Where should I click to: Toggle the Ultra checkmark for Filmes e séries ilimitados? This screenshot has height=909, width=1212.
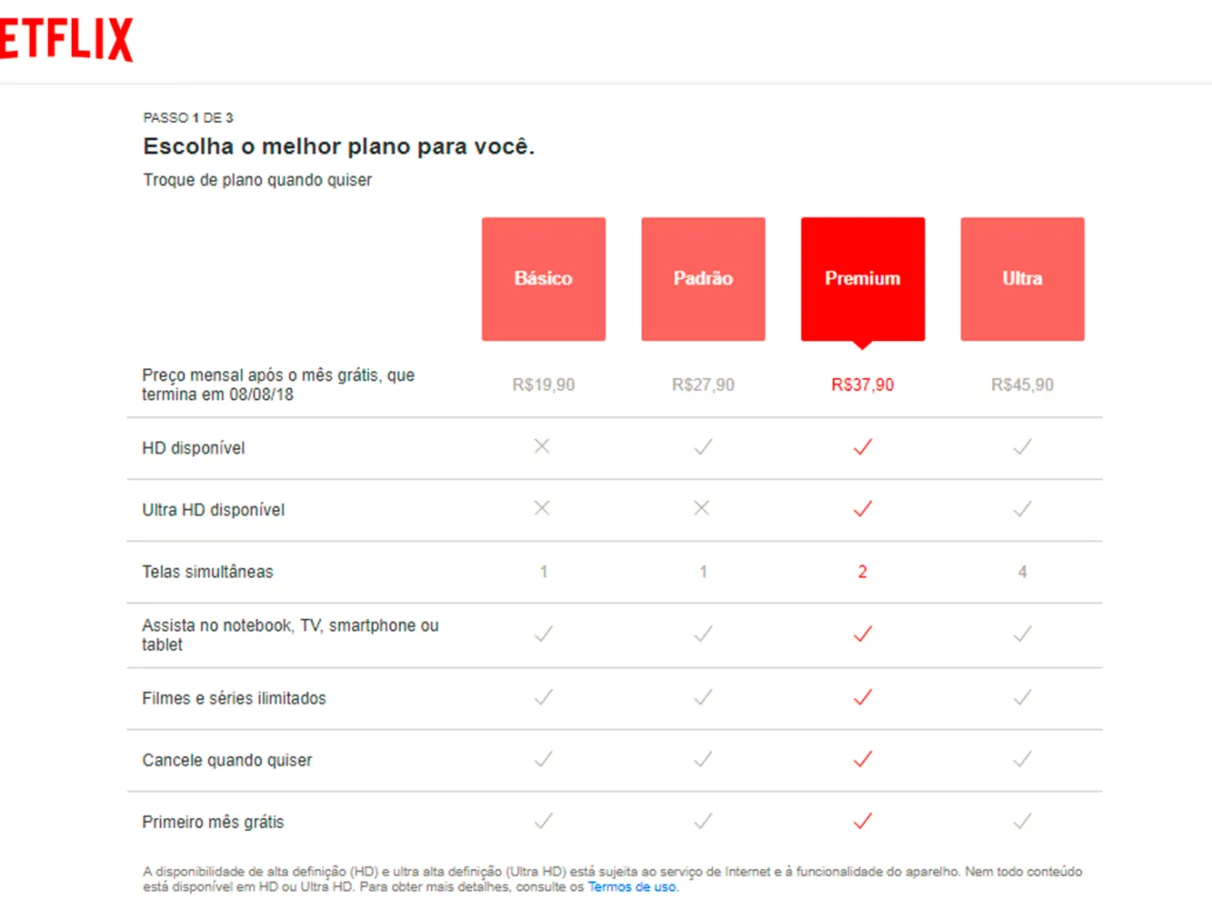click(1022, 698)
